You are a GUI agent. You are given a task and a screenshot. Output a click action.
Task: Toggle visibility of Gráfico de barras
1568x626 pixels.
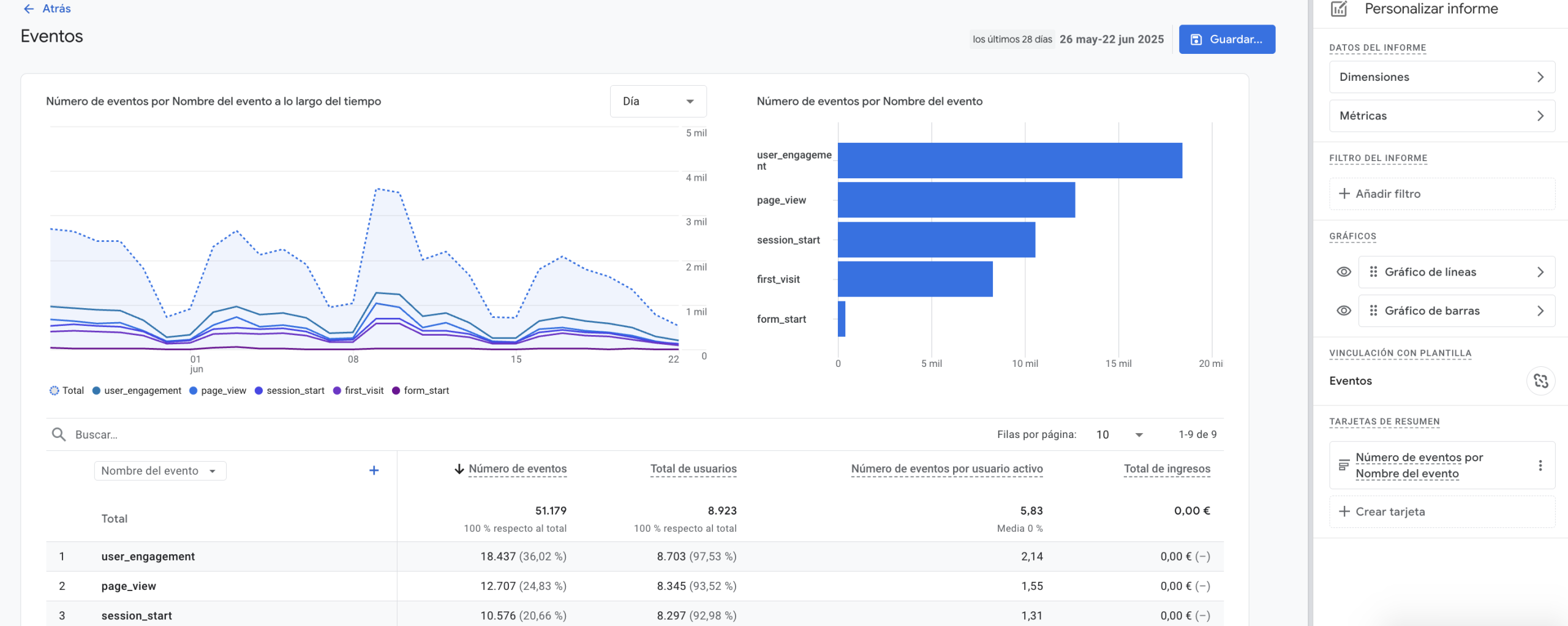[x=1343, y=311]
